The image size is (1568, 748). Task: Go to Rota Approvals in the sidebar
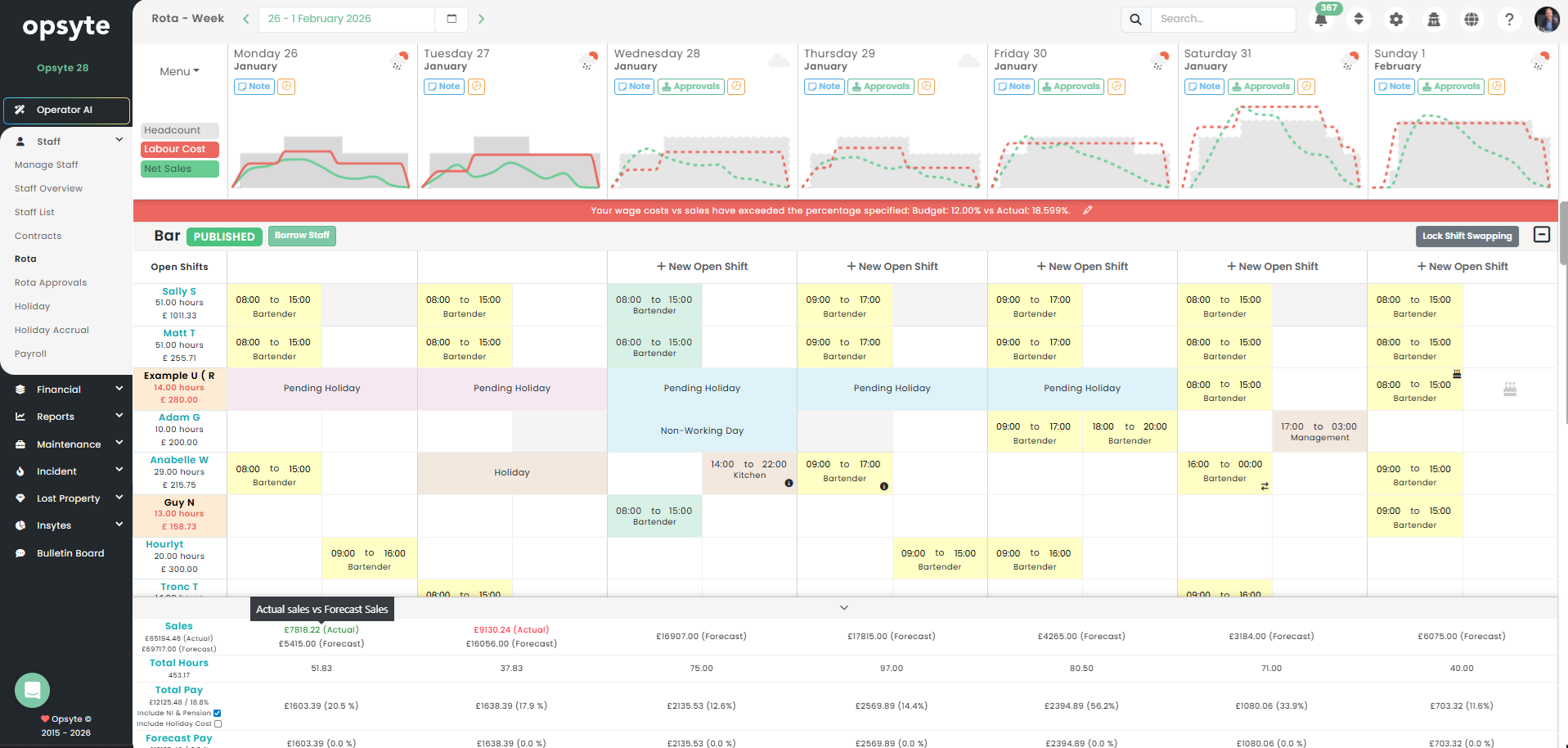(x=50, y=282)
